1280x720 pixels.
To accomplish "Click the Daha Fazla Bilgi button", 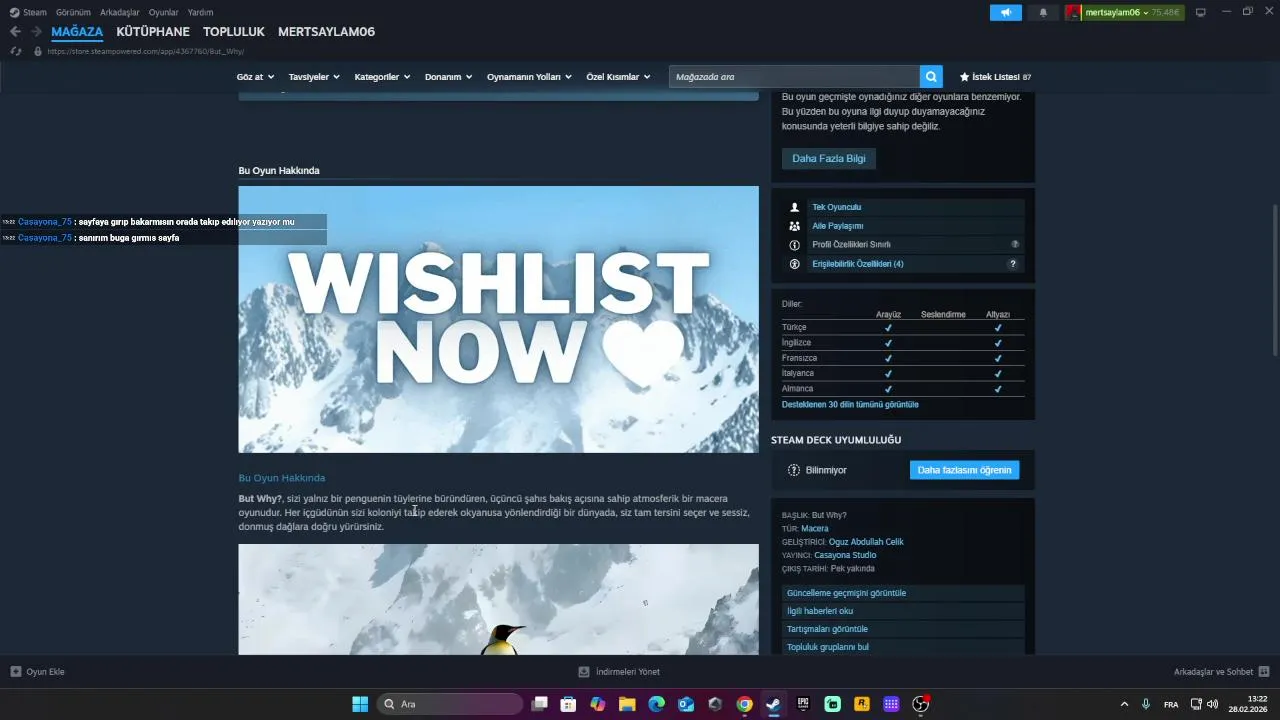I will (829, 158).
